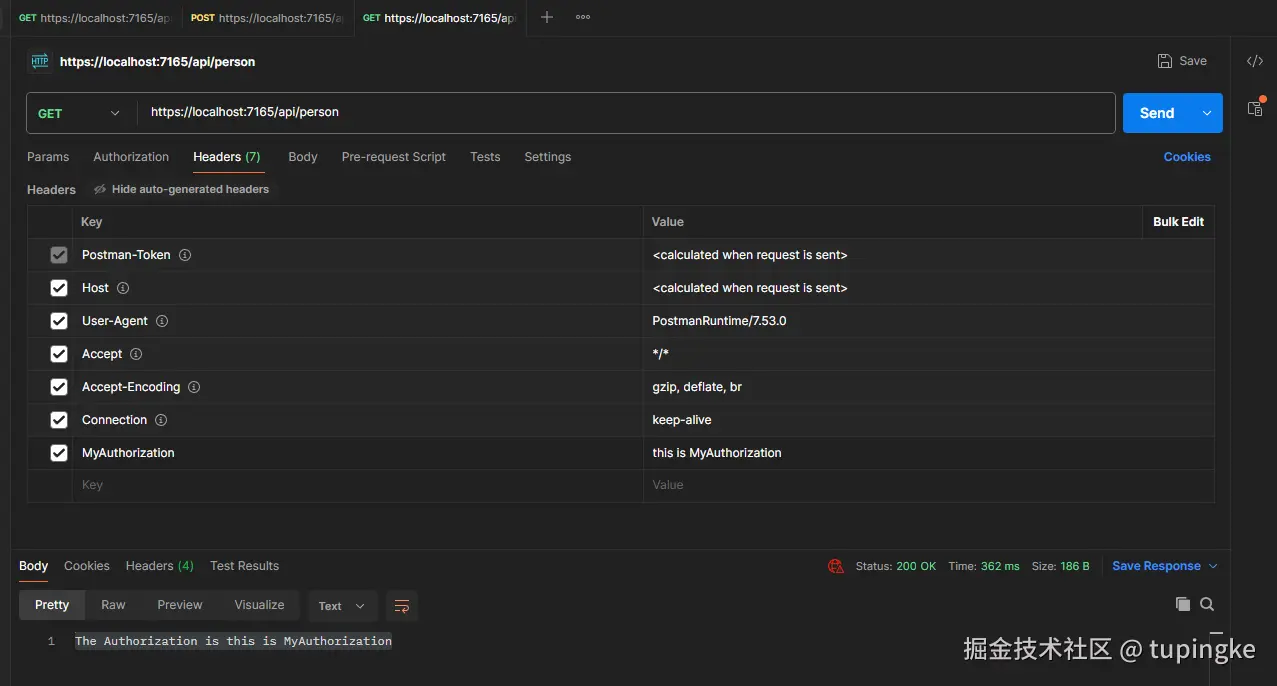1277x686 pixels.
Task: Click the Size 186 B indicator
Action: 1061,566
